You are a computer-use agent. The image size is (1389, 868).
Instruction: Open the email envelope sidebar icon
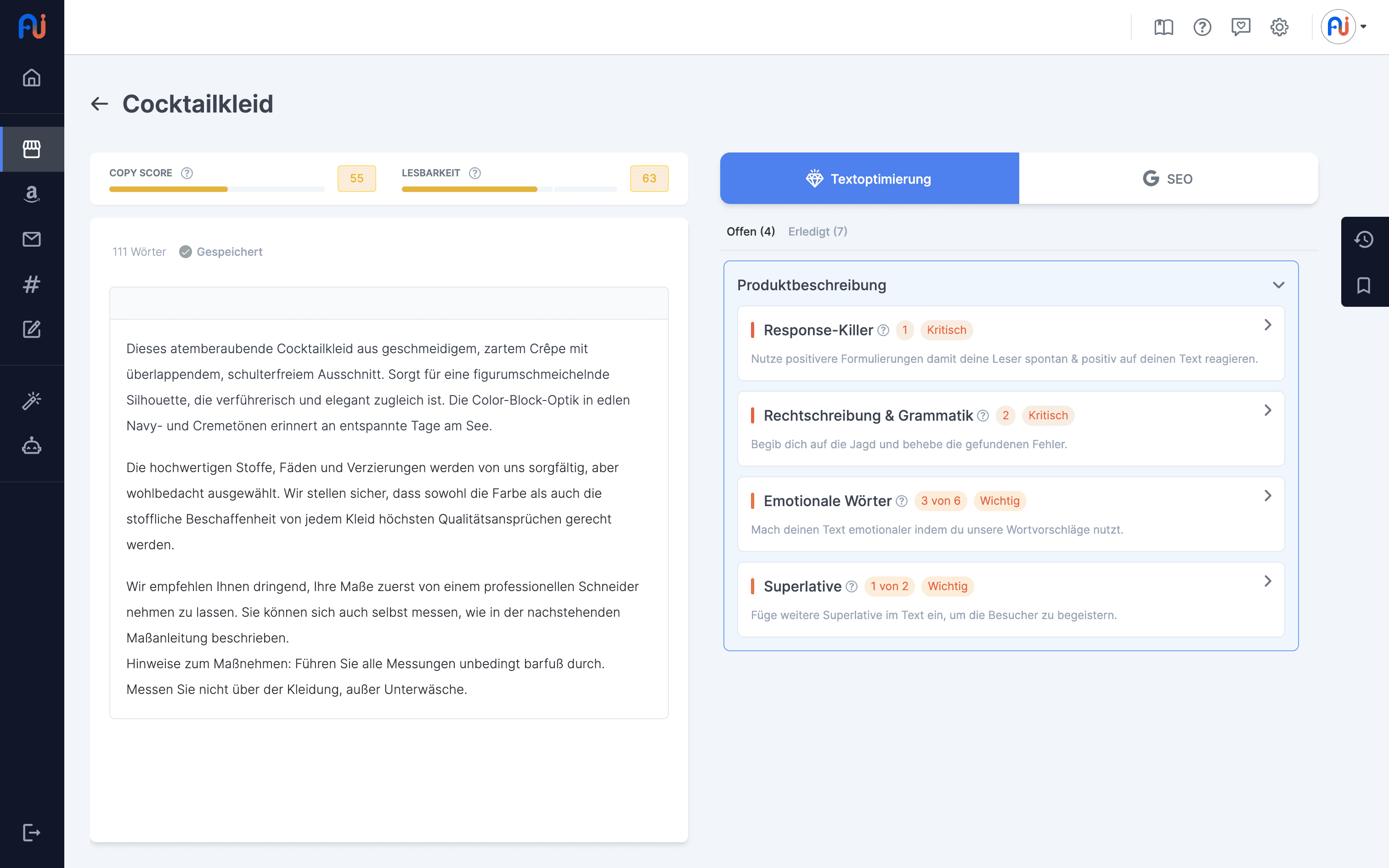[32, 239]
